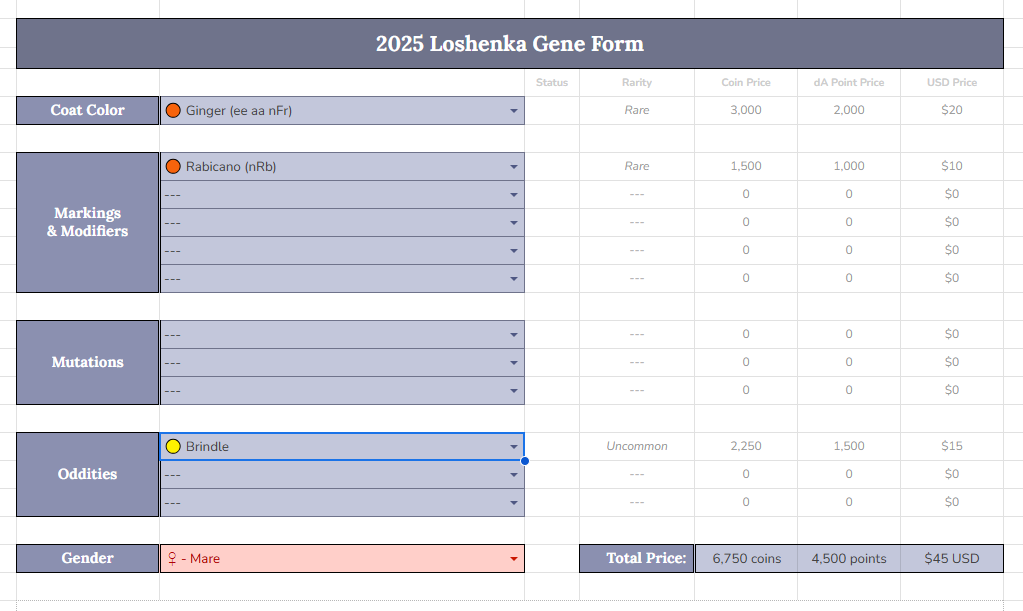This screenshot has width=1023, height=611.
Task: Click the Total Price label cell
Action: click(x=637, y=558)
